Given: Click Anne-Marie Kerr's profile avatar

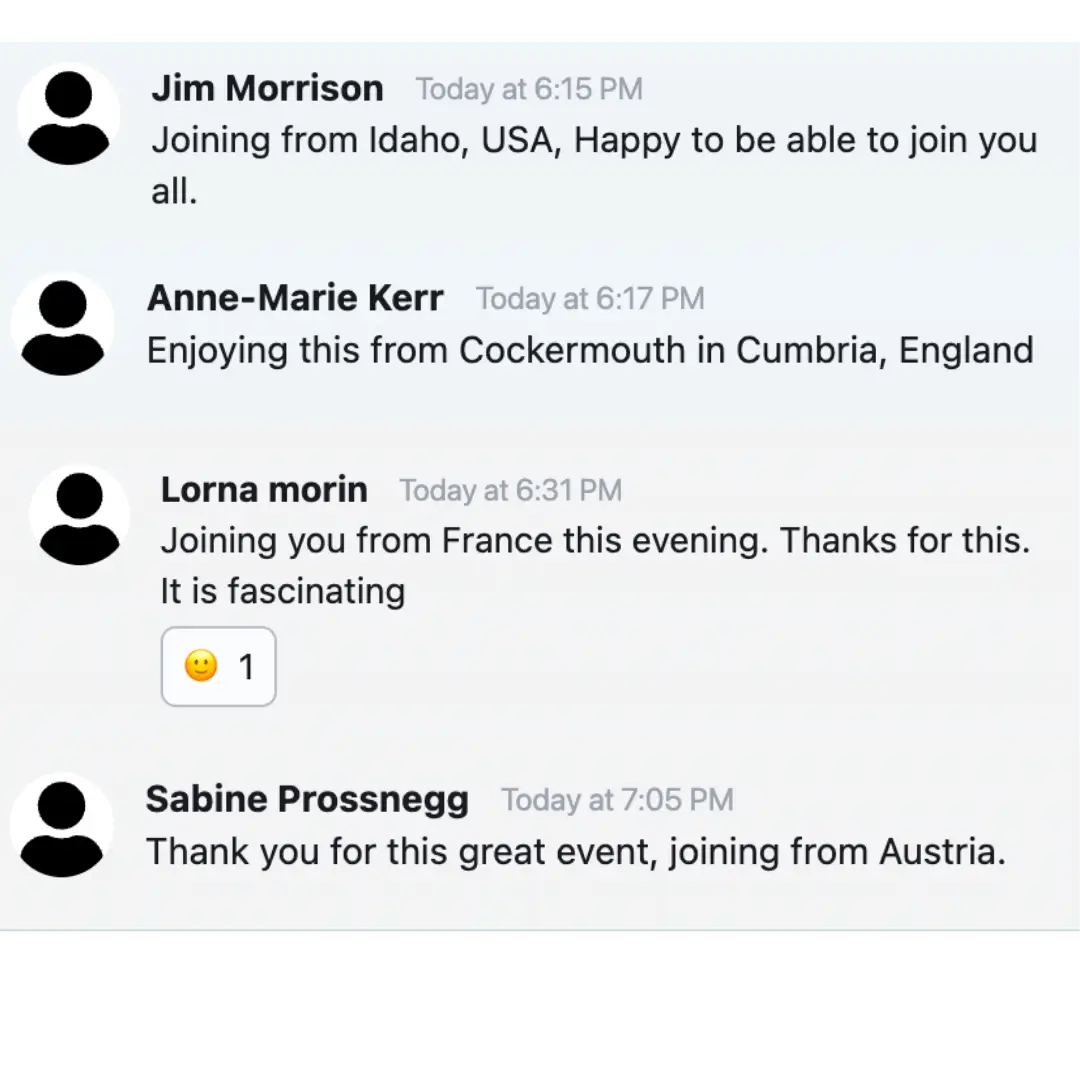Looking at the screenshot, I should coord(63,324).
